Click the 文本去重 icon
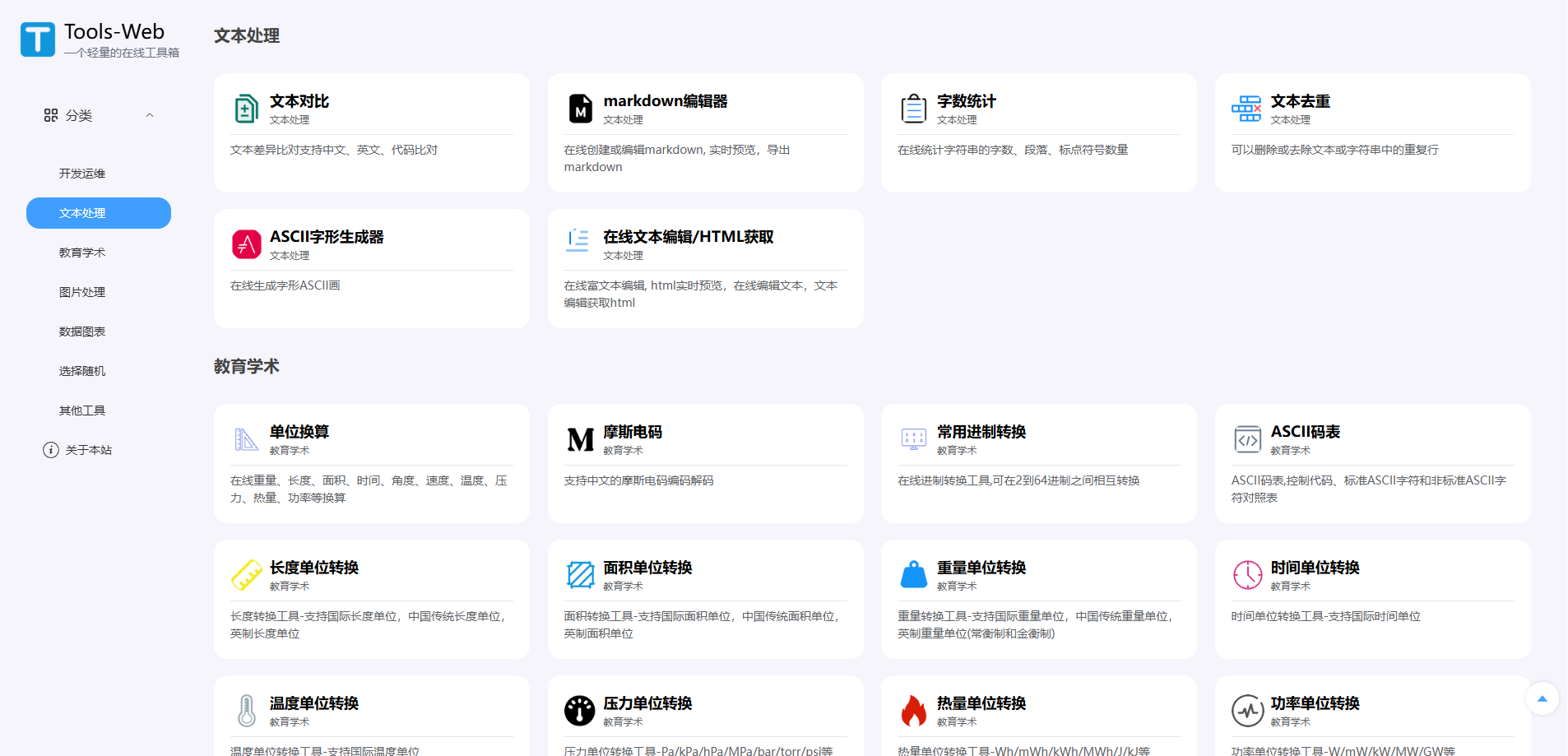1568x756 pixels. [1246, 109]
